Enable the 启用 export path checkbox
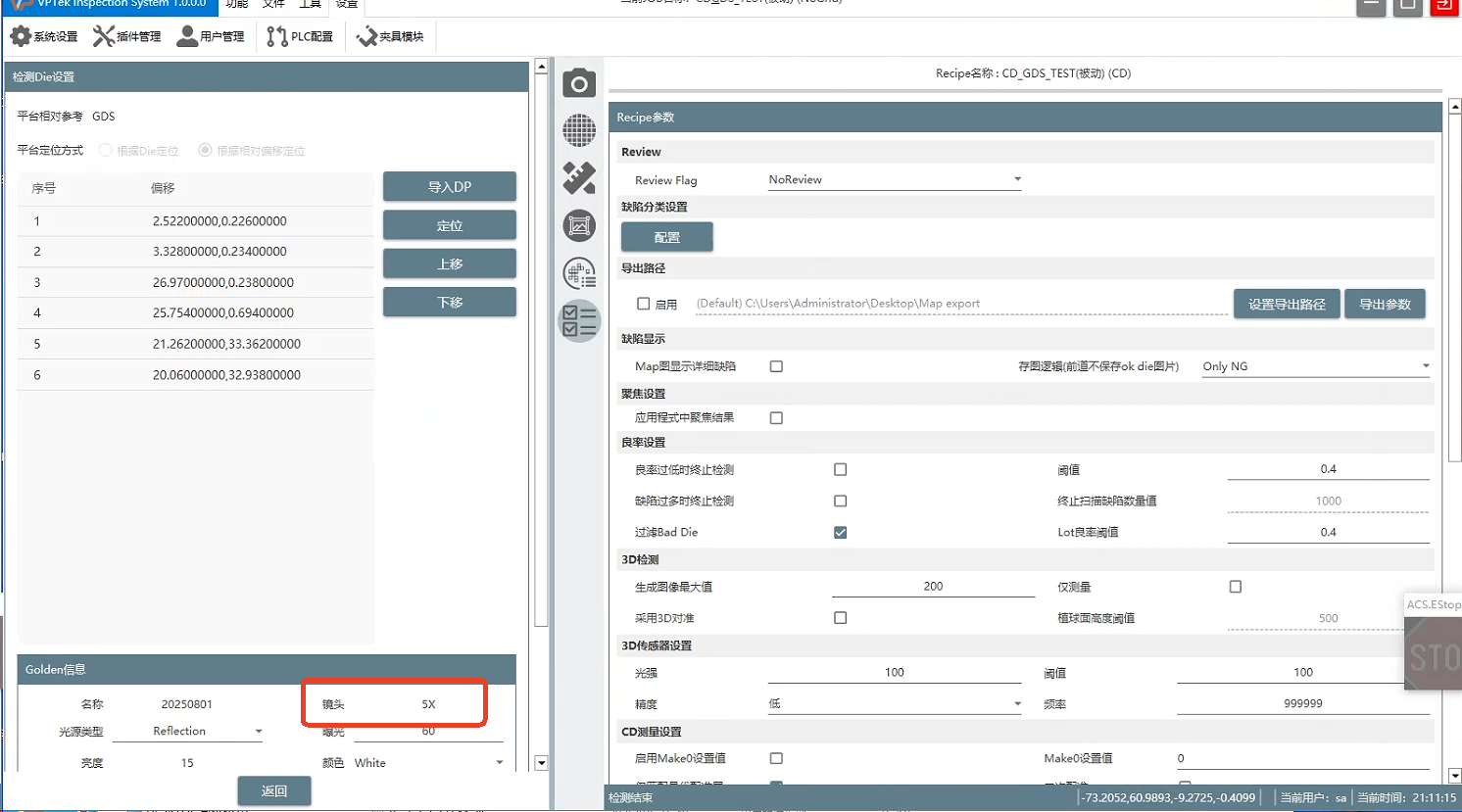This screenshot has height=812, width=1462. (644, 304)
